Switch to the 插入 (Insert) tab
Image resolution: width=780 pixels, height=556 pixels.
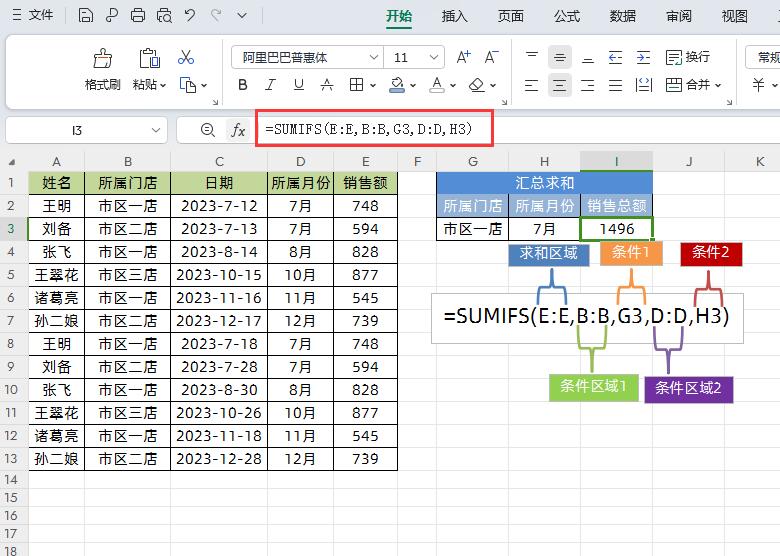pos(455,16)
